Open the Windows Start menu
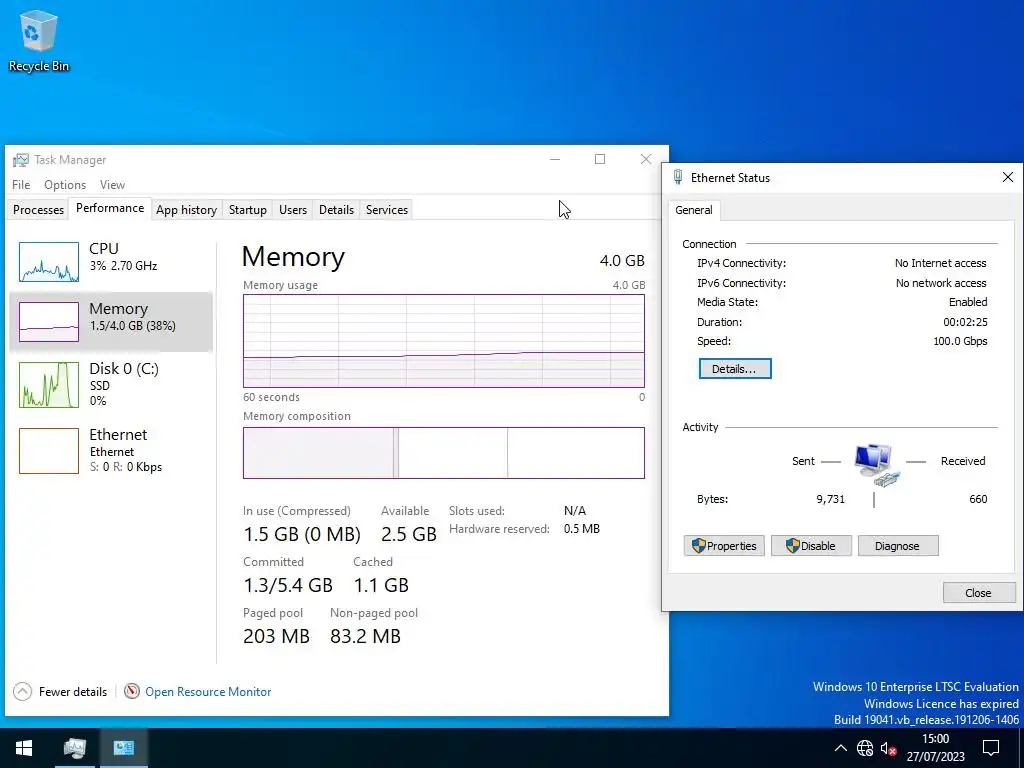 (x=24, y=748)
